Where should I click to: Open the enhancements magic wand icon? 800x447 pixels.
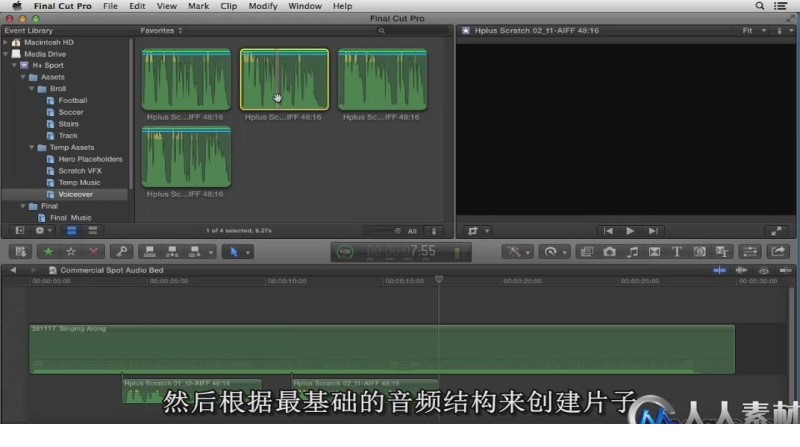514,252
